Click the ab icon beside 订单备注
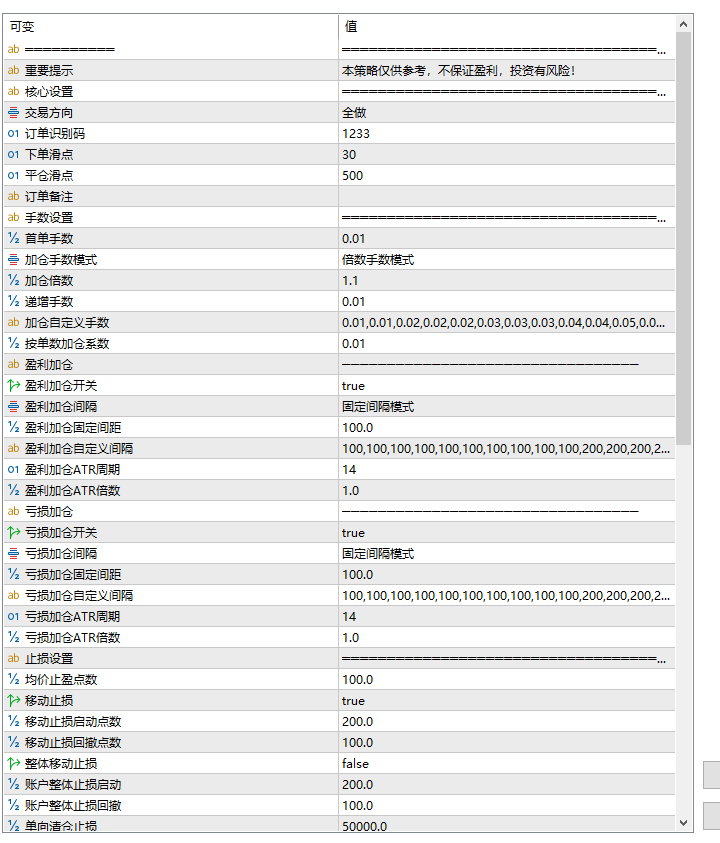Image resolution: width=720 pixels, height=843 pixels. click(x=13, y=196)
